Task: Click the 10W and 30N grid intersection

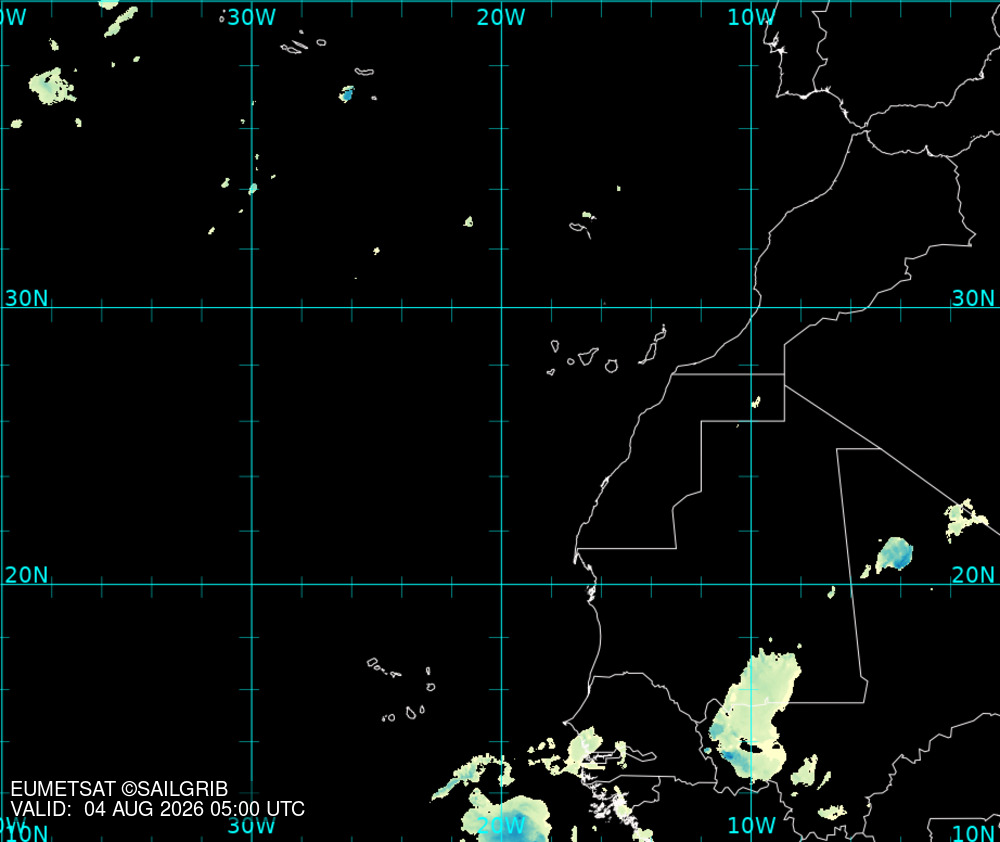Action: coord(751,307)
